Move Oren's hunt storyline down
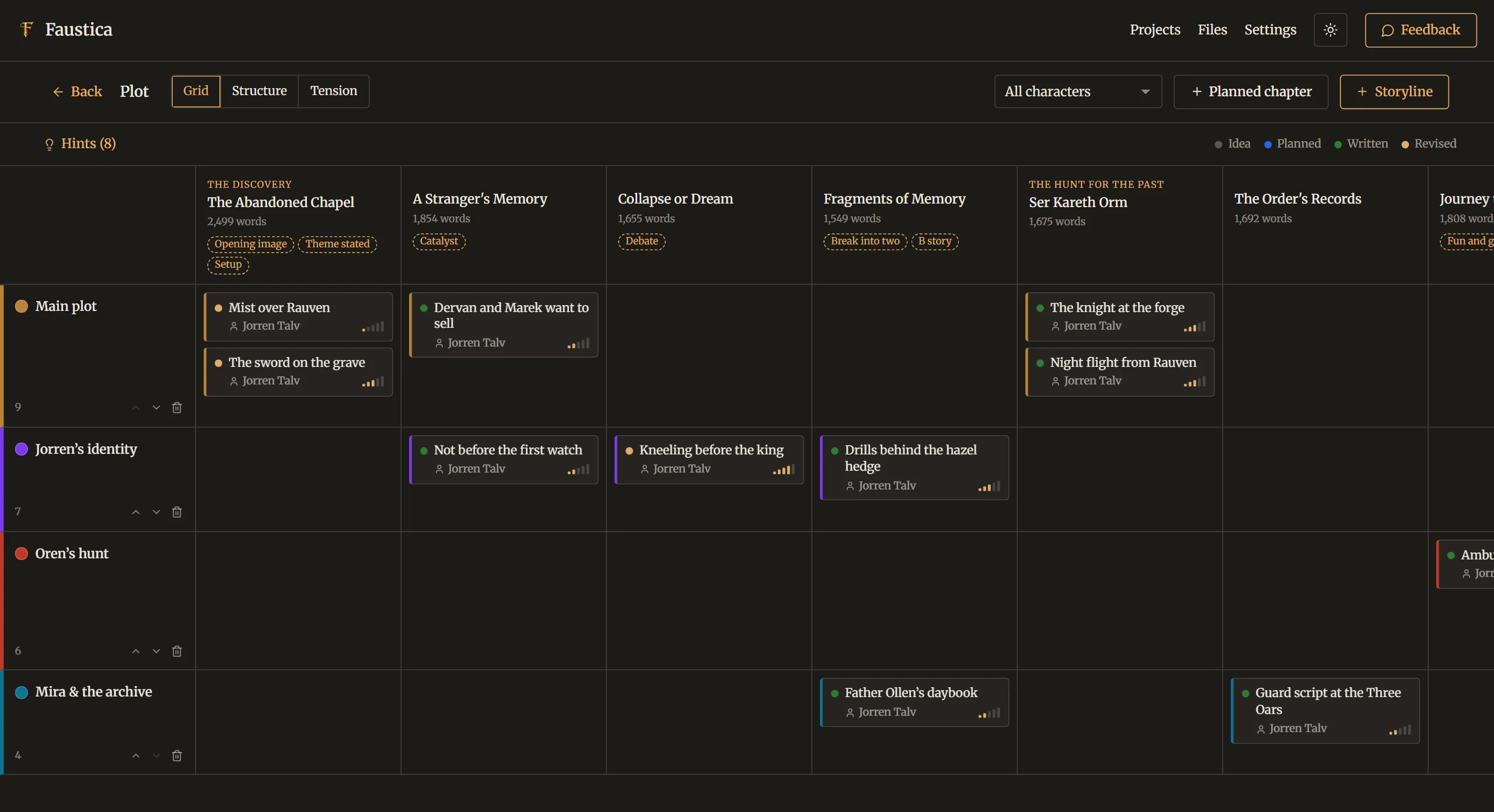Image resolution: width=1494 pixels, height=812 pixels. [x=156, y=650]
